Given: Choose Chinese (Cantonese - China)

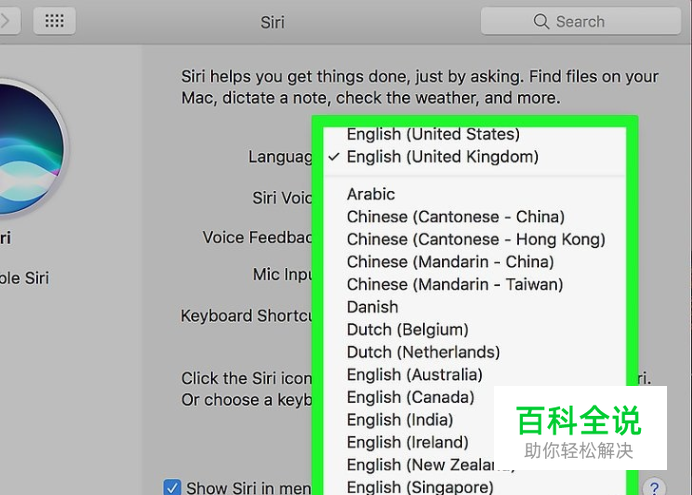Looking at the screenshot, I should pos(474,217).
